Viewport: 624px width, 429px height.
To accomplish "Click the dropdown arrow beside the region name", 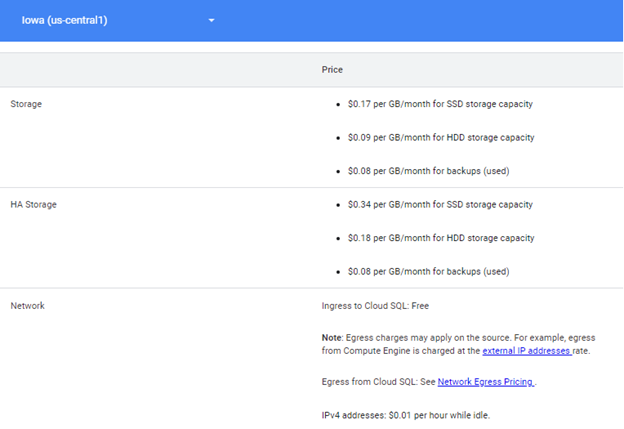I will click(211, 20).
